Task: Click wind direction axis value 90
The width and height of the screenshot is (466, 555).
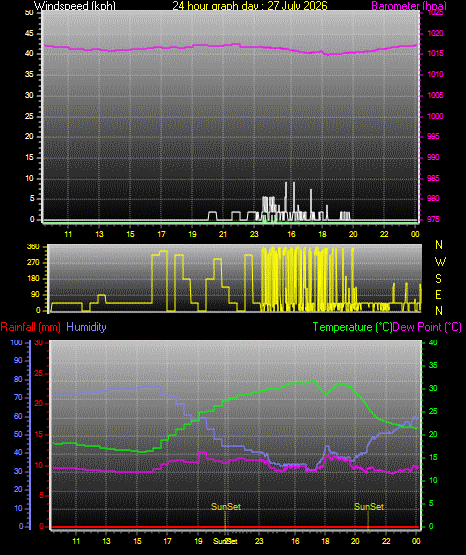Action: 36,294
